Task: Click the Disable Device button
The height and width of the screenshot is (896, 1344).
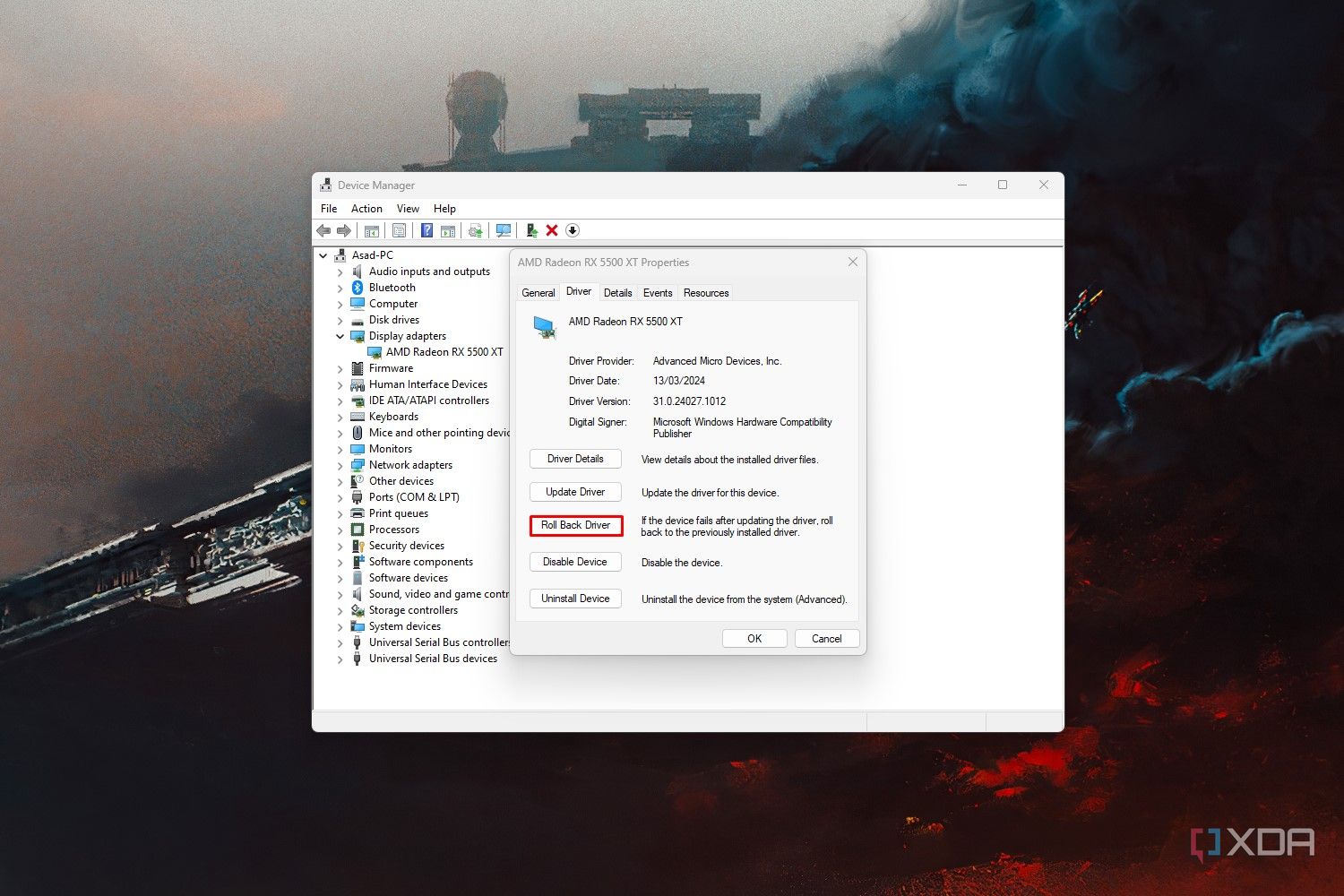Action: (575, 562)
